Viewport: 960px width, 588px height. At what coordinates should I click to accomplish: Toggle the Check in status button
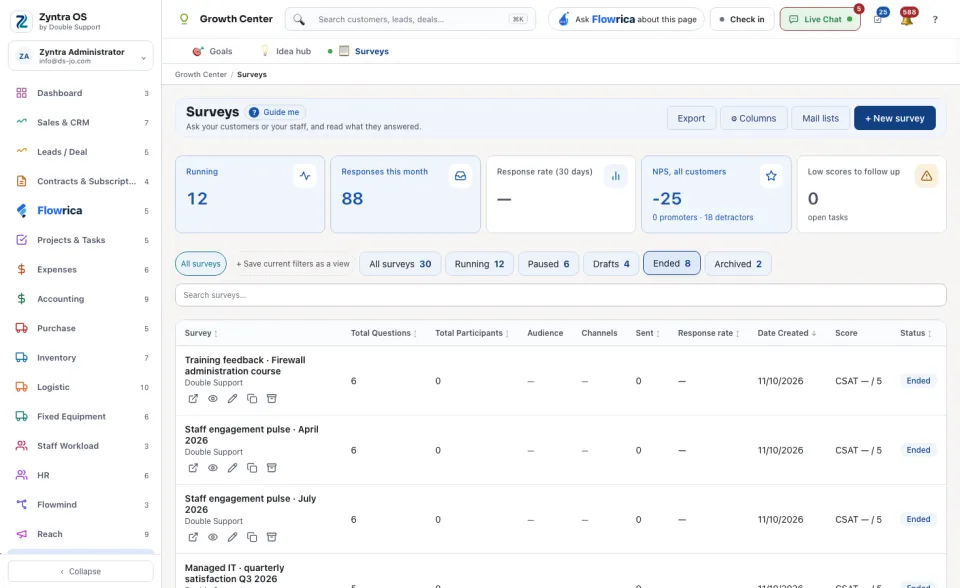[742, 19]
